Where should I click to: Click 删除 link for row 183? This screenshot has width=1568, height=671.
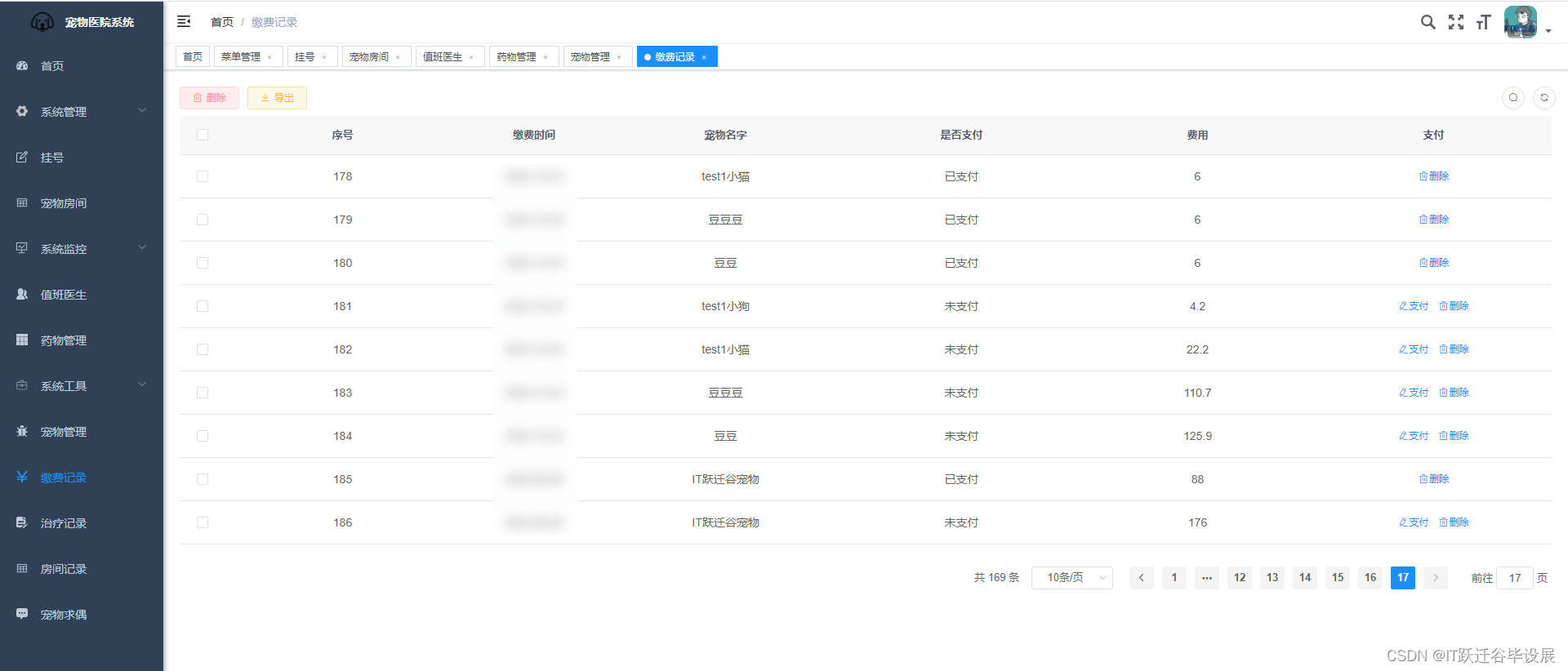coord(1454,393)
